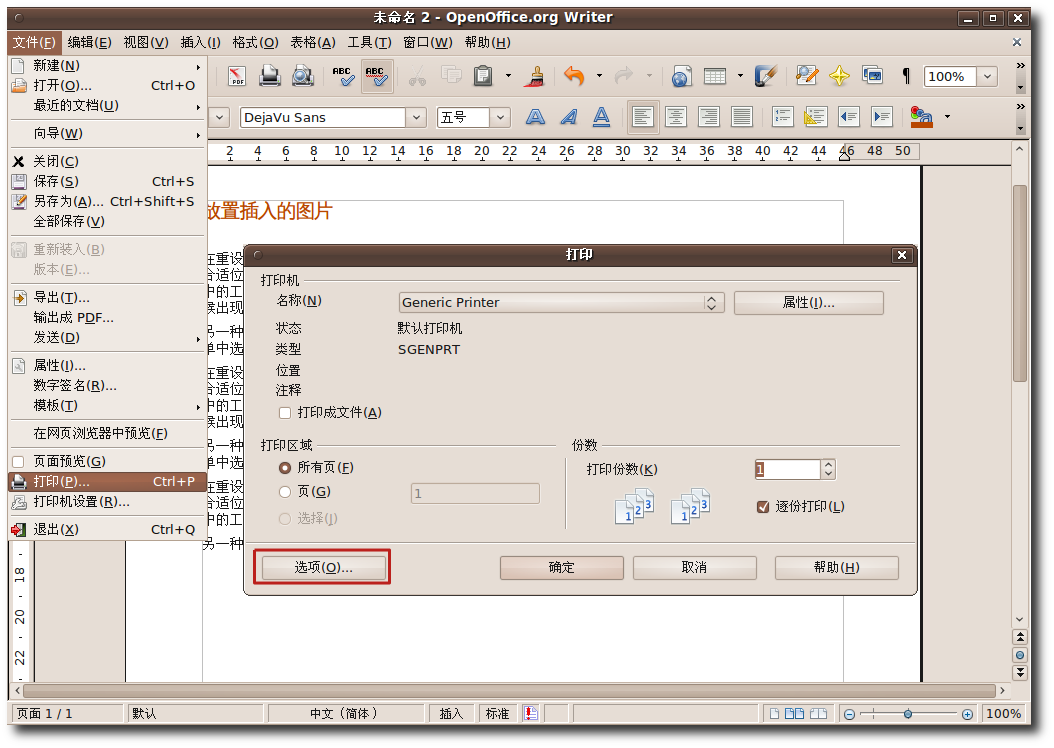Viewport: 1054px width, 748px height.
Task: Close the 打印 dialog
Action: pos(901,255)
